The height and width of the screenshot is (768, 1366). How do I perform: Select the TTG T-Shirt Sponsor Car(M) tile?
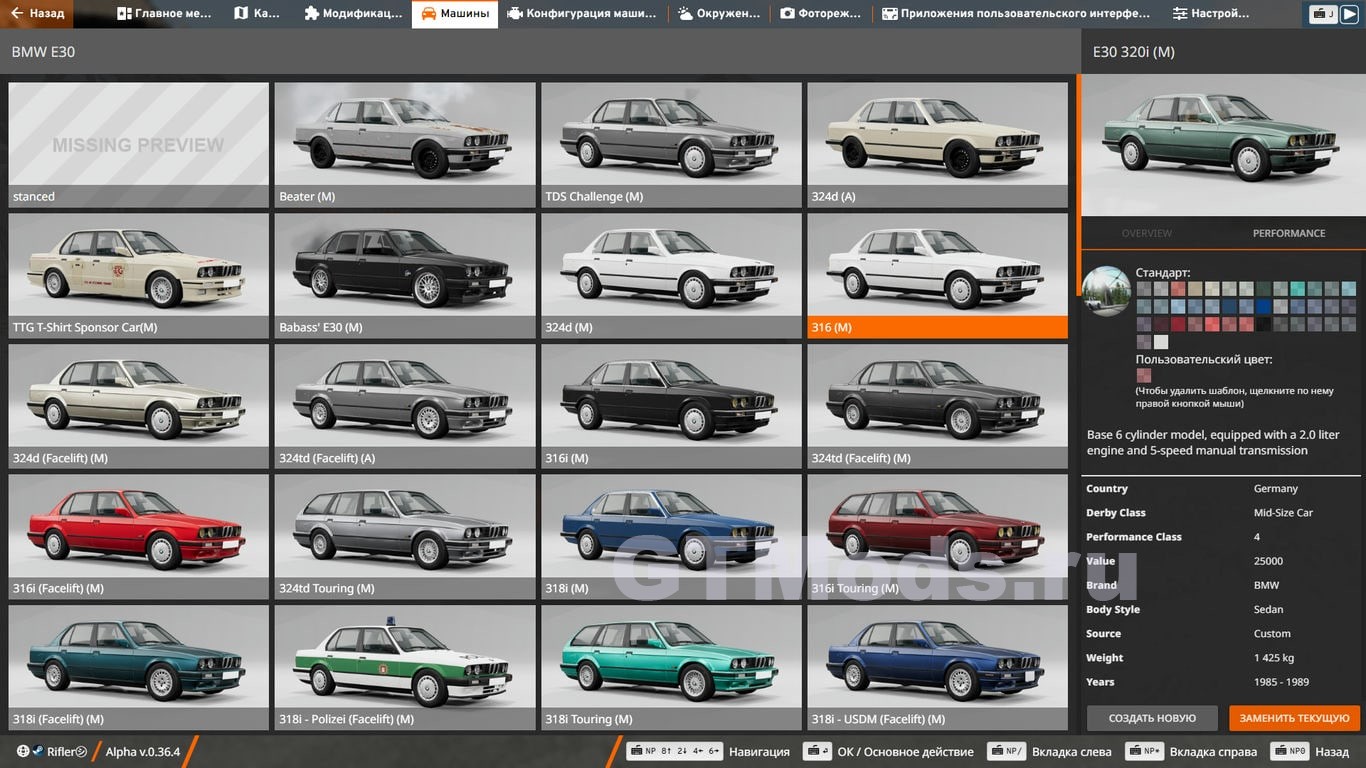coord(139,275)
